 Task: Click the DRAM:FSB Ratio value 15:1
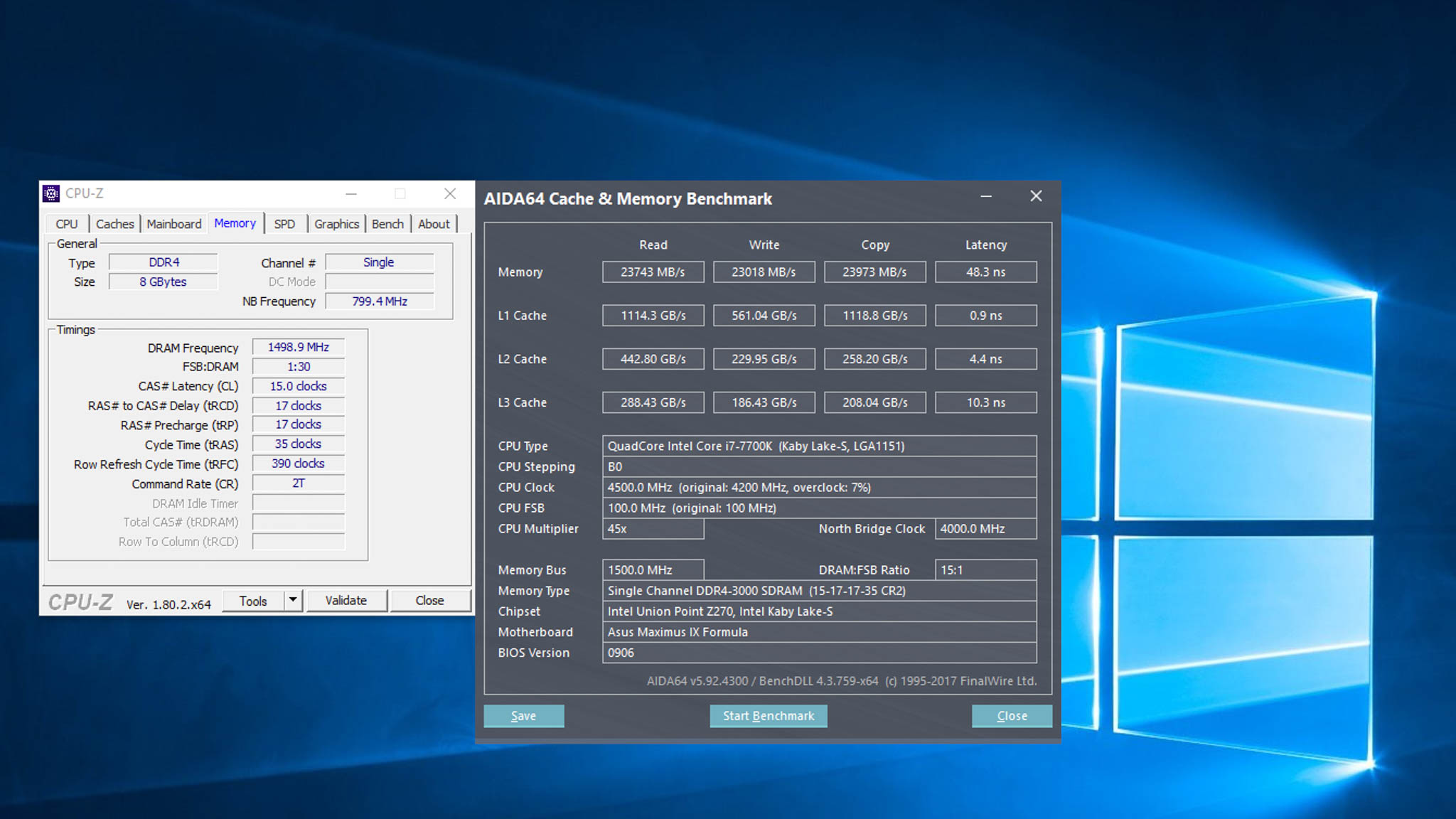986,570
